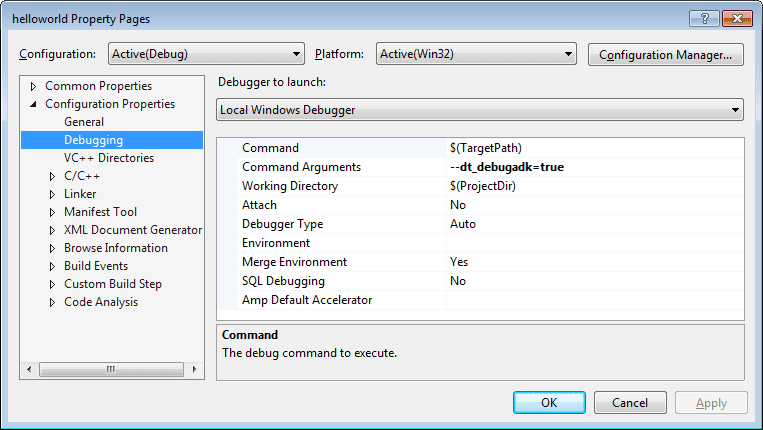Expand the Browse Information node arrow
This screenshot has height=430, width=763.
pyautogui.click(x=52, y=248)
